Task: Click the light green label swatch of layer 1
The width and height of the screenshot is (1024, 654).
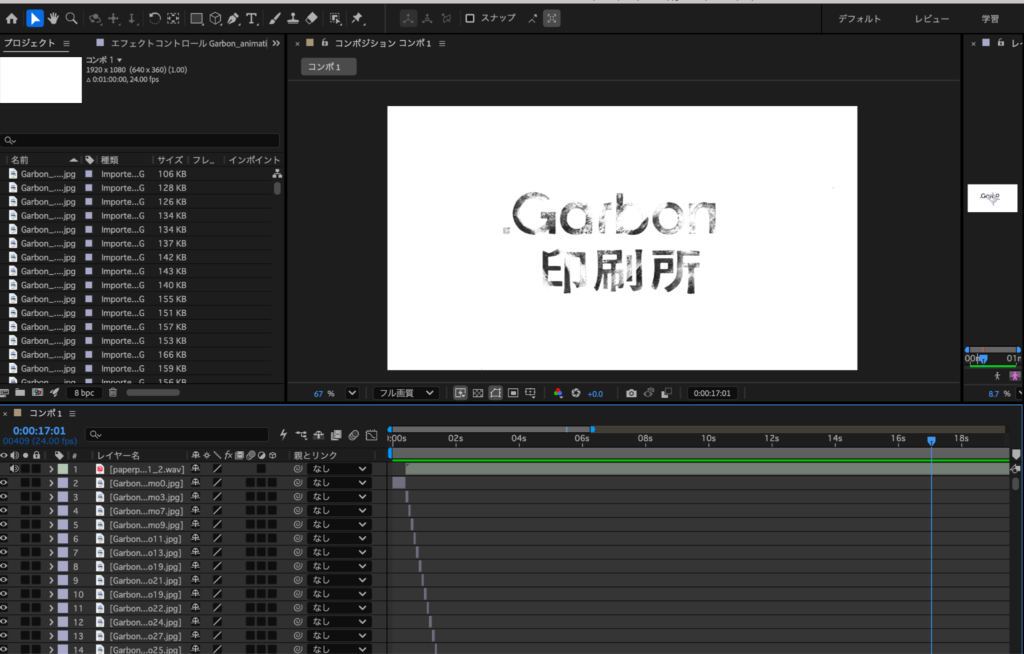Action: pyautogui.click(x=63, y=469)
